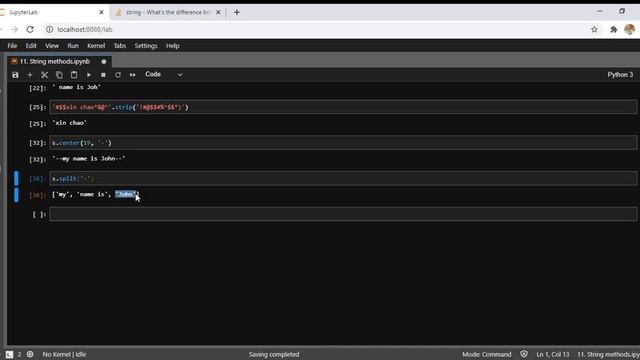Image resolution: width=640 pixels, height=360 pixels.
Task: Restart the kernel with the circular arrow icon
Action: (x=118, y=75)
